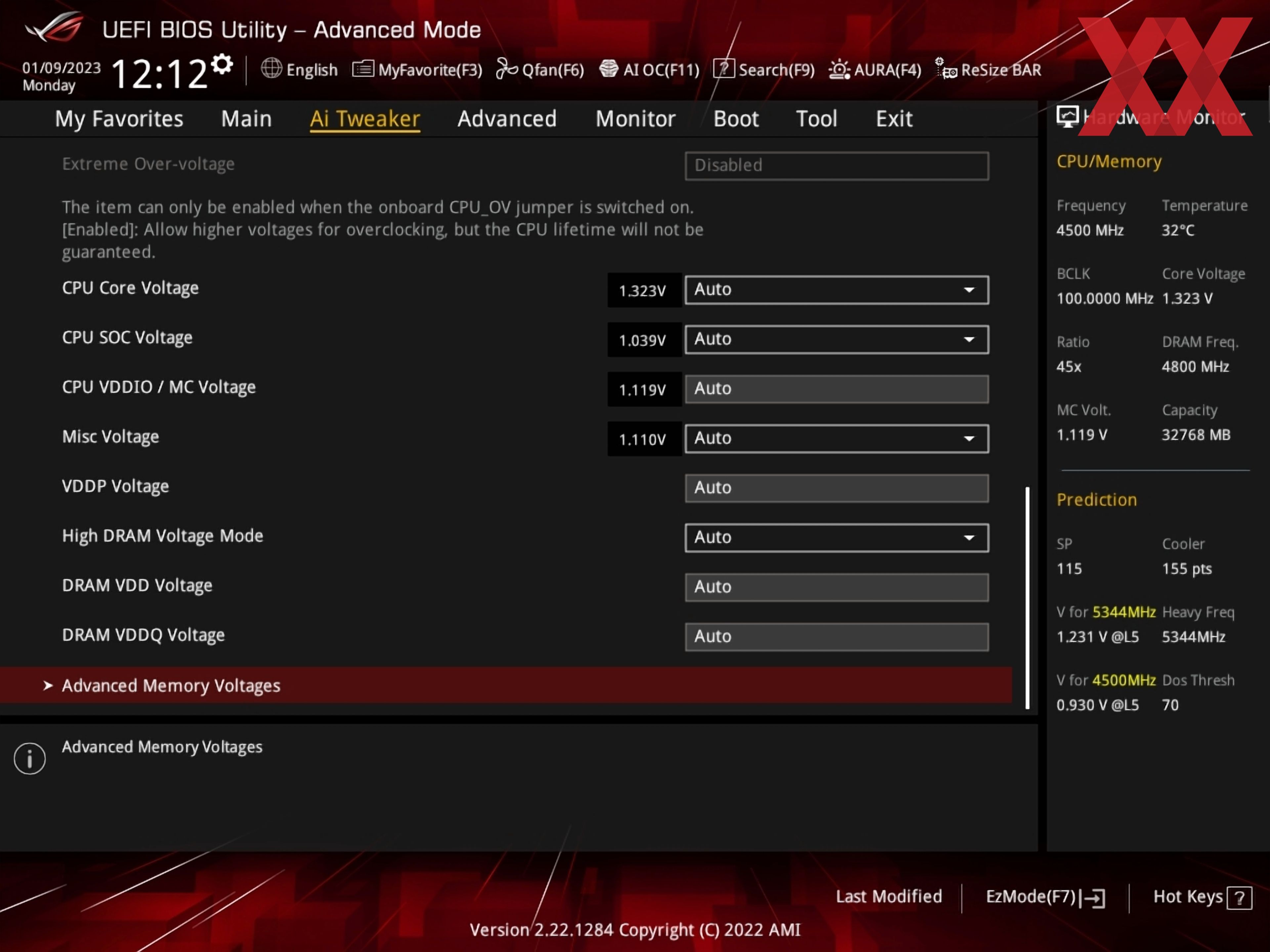Switch to Monitor tab

[x=636, y=119]
